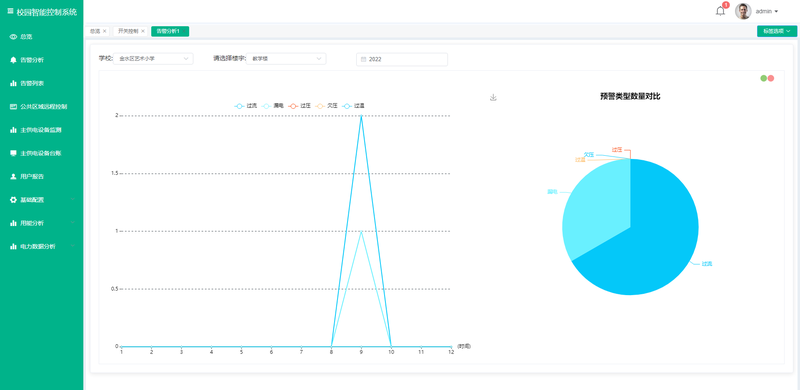Toggle the 过压 series in chart legend

(x=299, y=106)
